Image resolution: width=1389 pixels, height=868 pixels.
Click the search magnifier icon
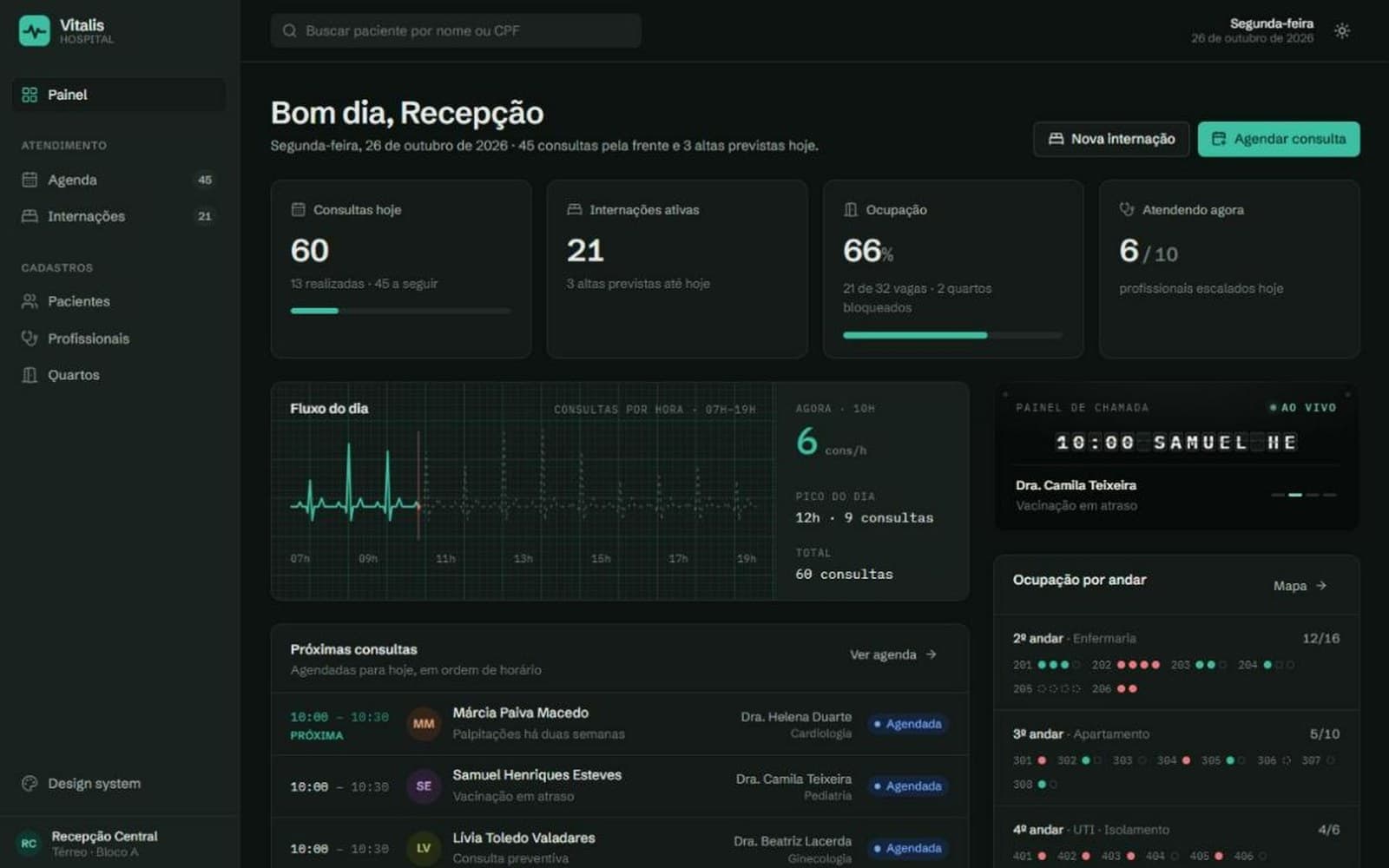pos(289,30)
